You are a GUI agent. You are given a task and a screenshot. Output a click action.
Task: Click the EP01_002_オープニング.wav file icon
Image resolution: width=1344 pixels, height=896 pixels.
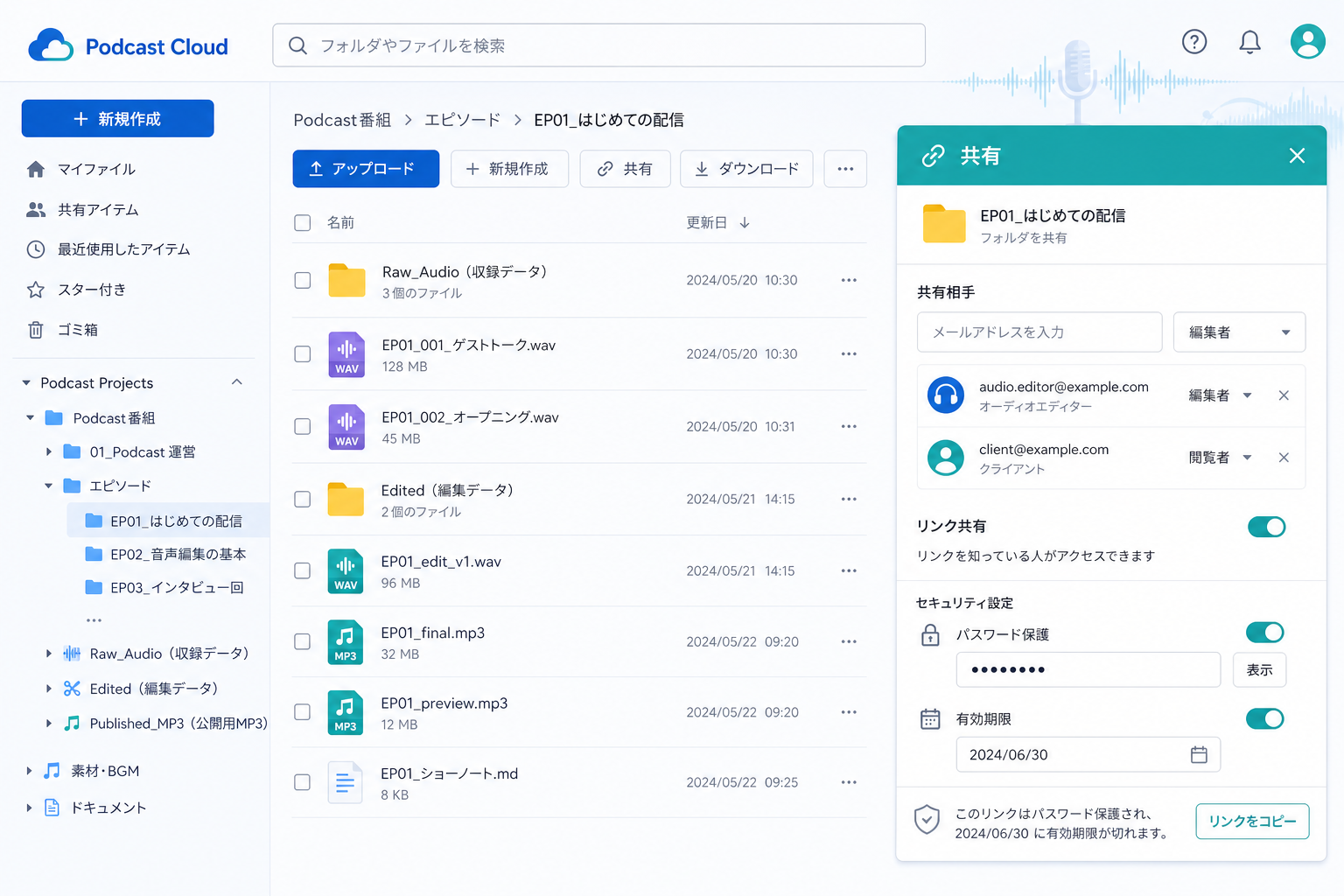(x=346, y=426)
